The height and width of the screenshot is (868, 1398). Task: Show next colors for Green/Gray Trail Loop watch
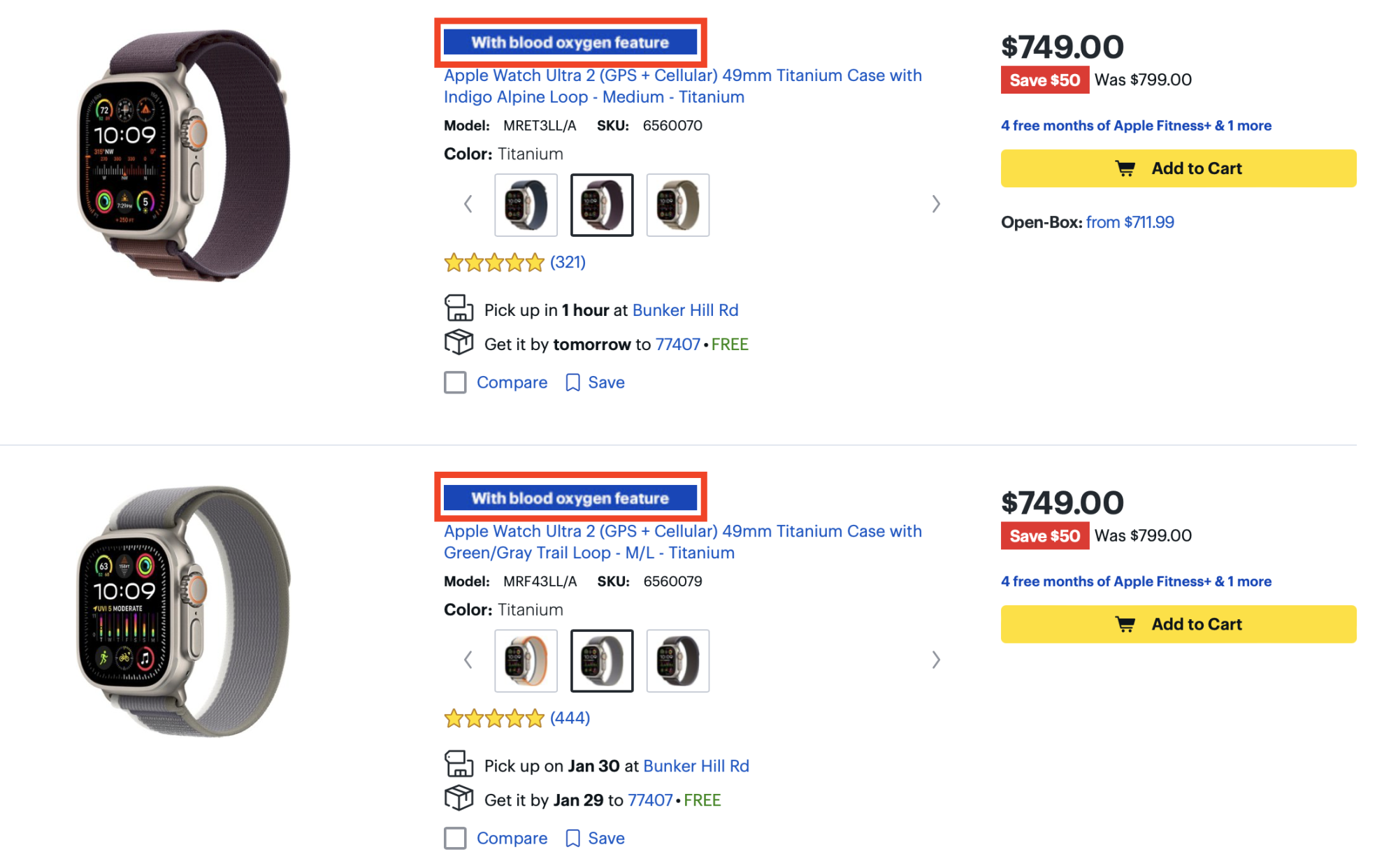[936, 660]
